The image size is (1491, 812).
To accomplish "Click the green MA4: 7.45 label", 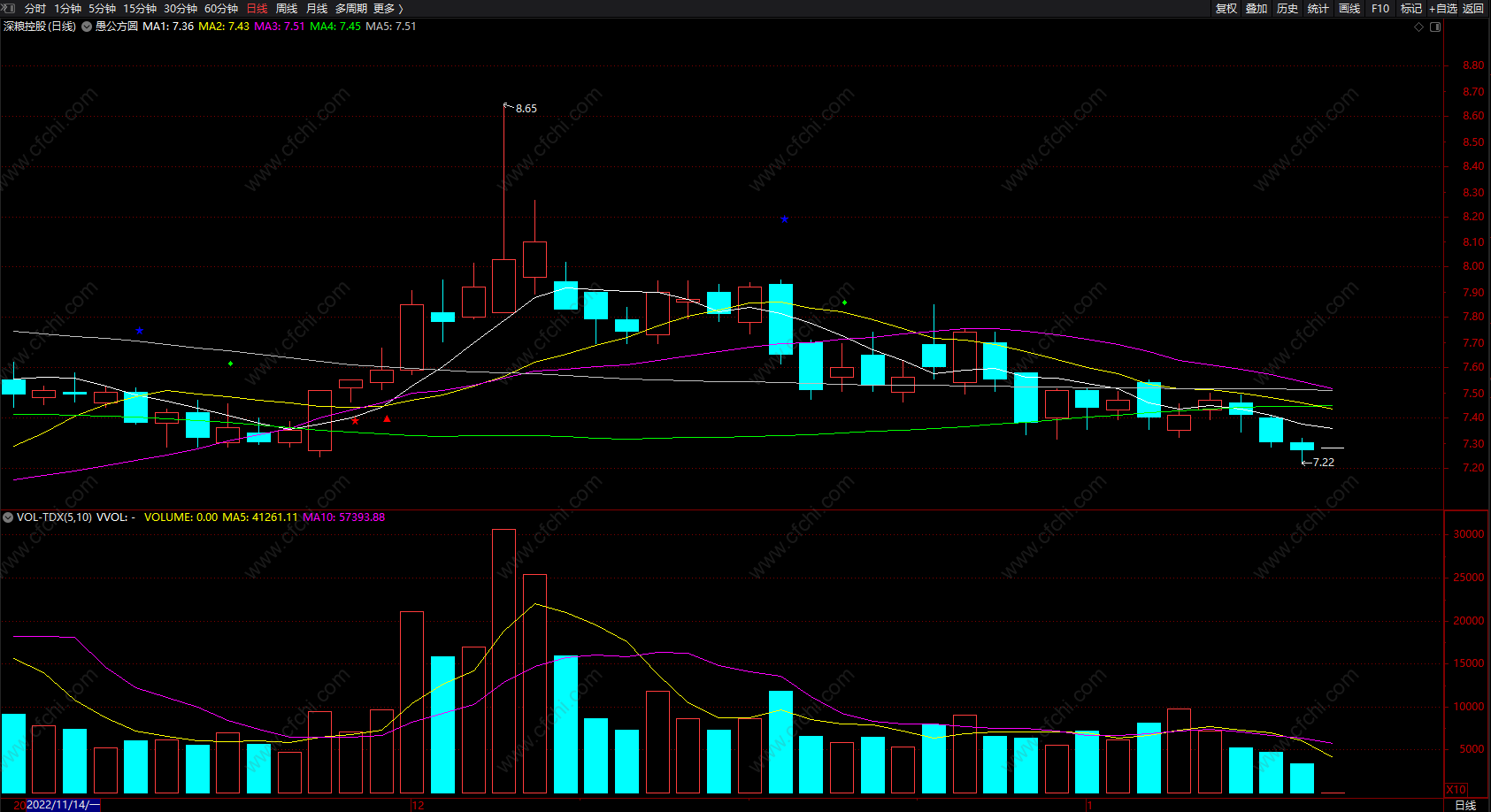I will click(335, 27).
